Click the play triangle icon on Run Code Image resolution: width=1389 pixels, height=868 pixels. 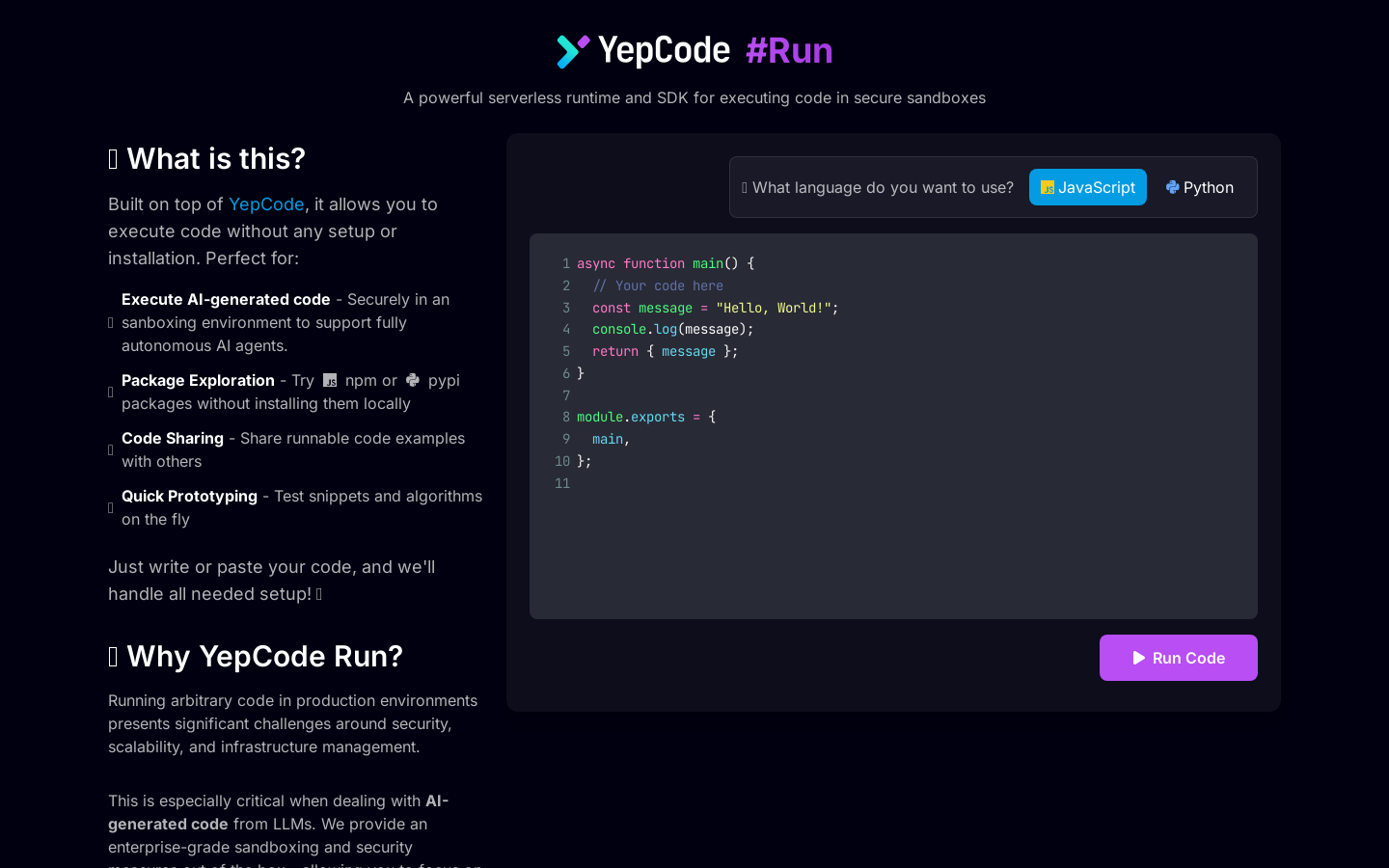[x=1139, y=658]
